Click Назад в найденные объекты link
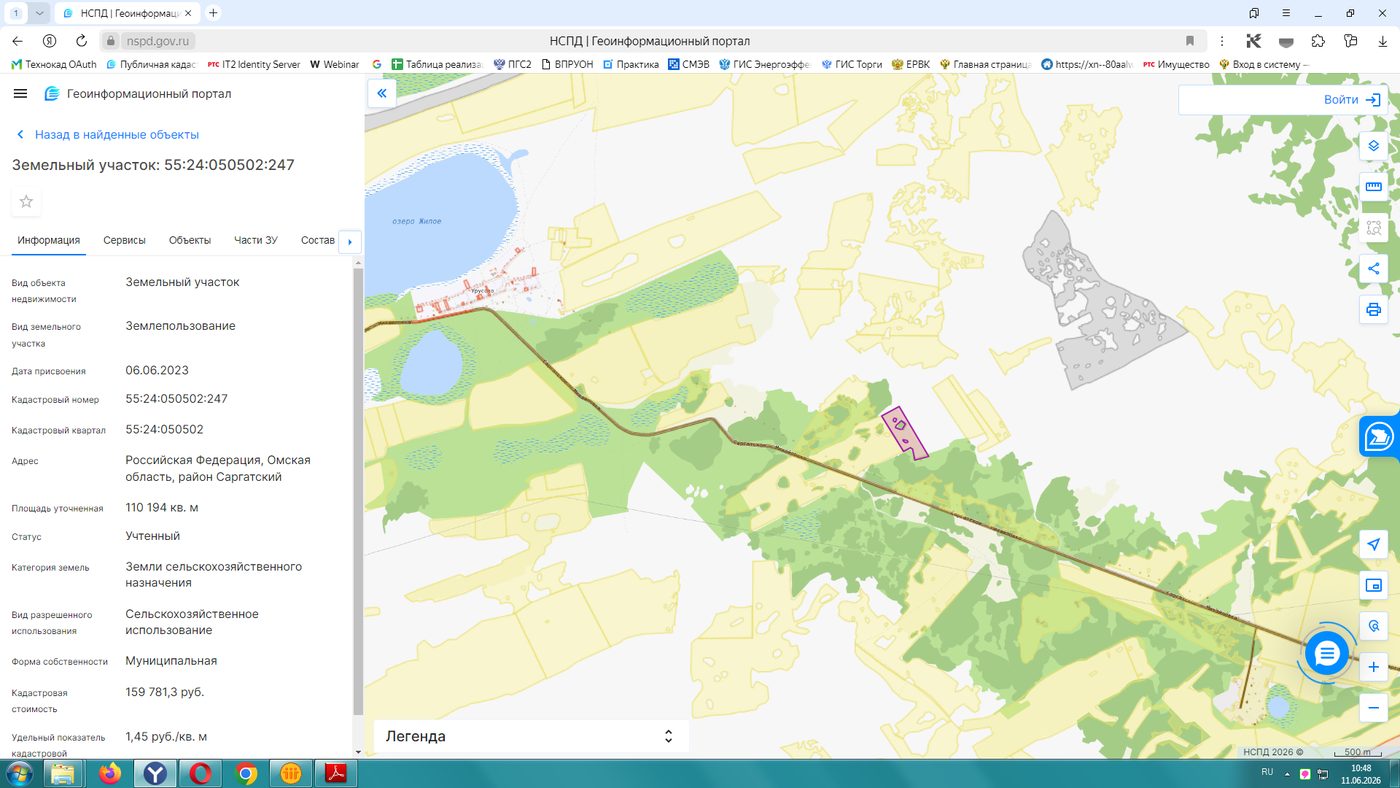 tap(116, 134)
